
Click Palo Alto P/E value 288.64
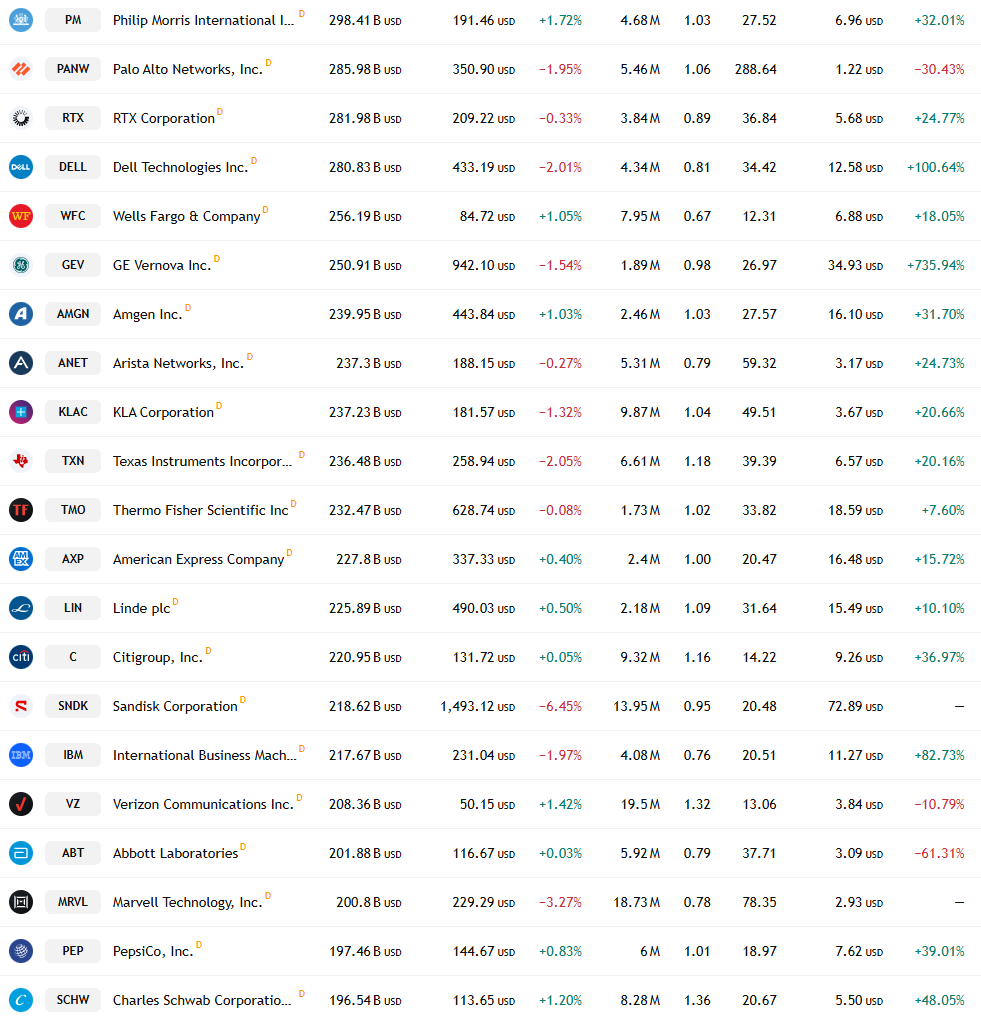pyautogui.click(x=755, y=70)
